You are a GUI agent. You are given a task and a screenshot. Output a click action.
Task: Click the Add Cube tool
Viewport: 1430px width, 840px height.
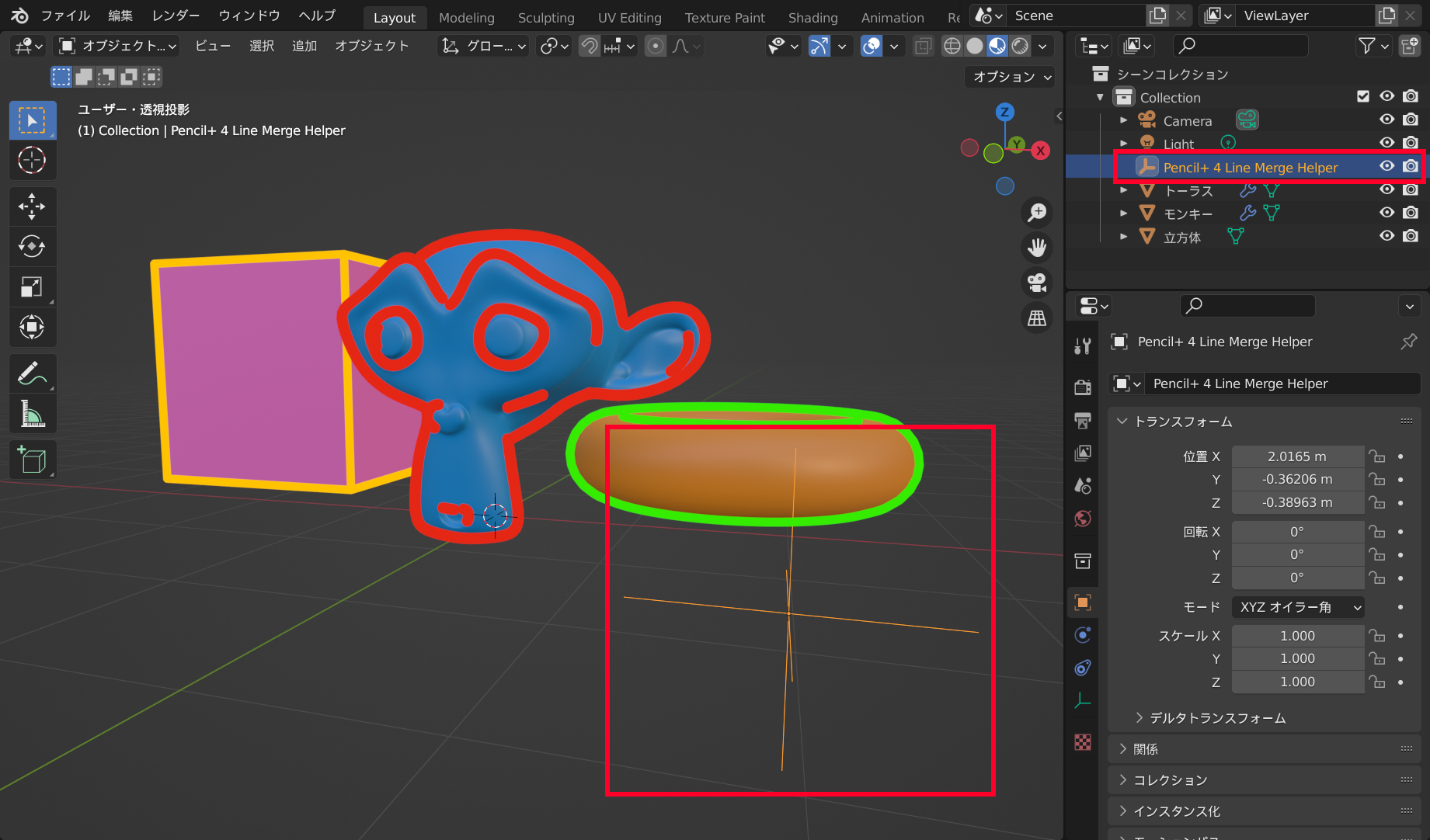tap(32, 460)
